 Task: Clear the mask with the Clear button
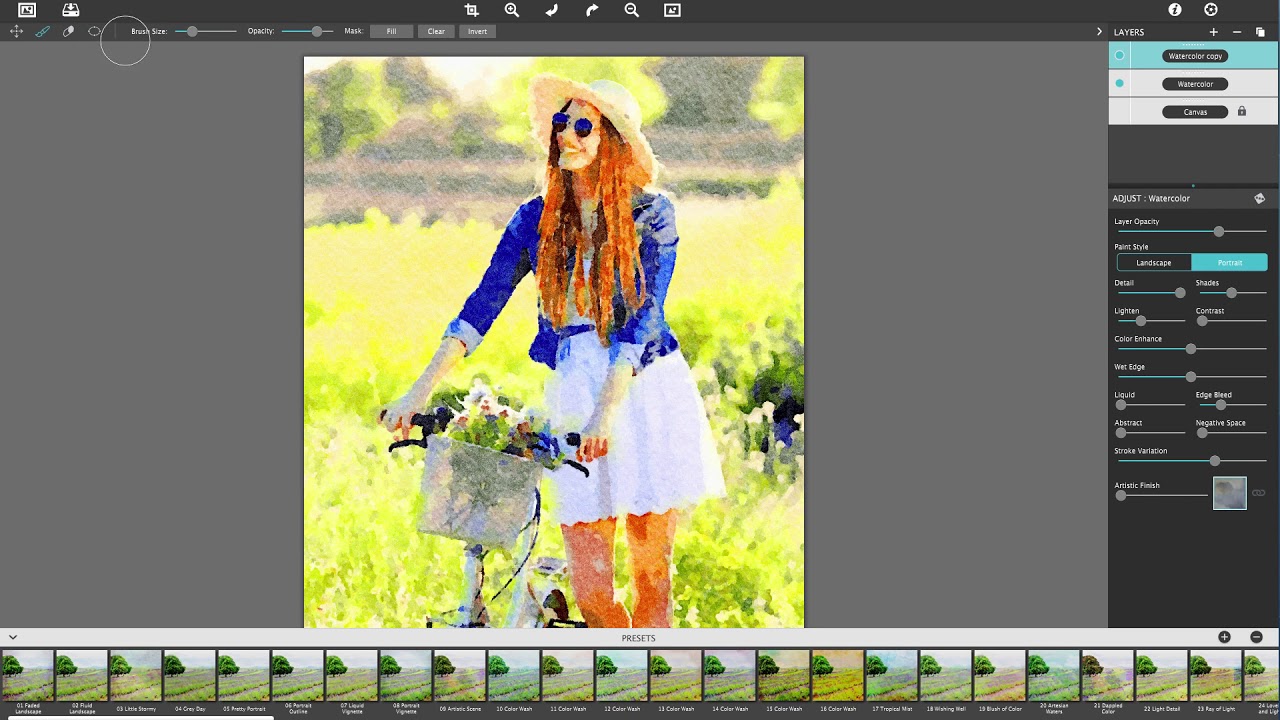click(x=436, y=31)
